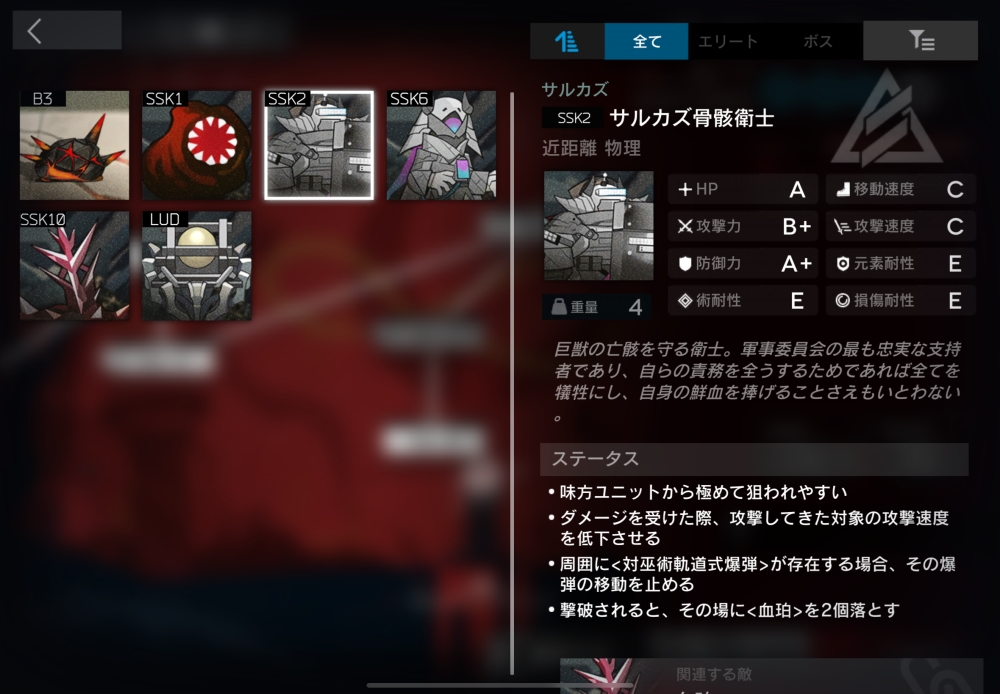Go back using the left arrow button
The image size is (1000, 694).
[x=67, y=31]
